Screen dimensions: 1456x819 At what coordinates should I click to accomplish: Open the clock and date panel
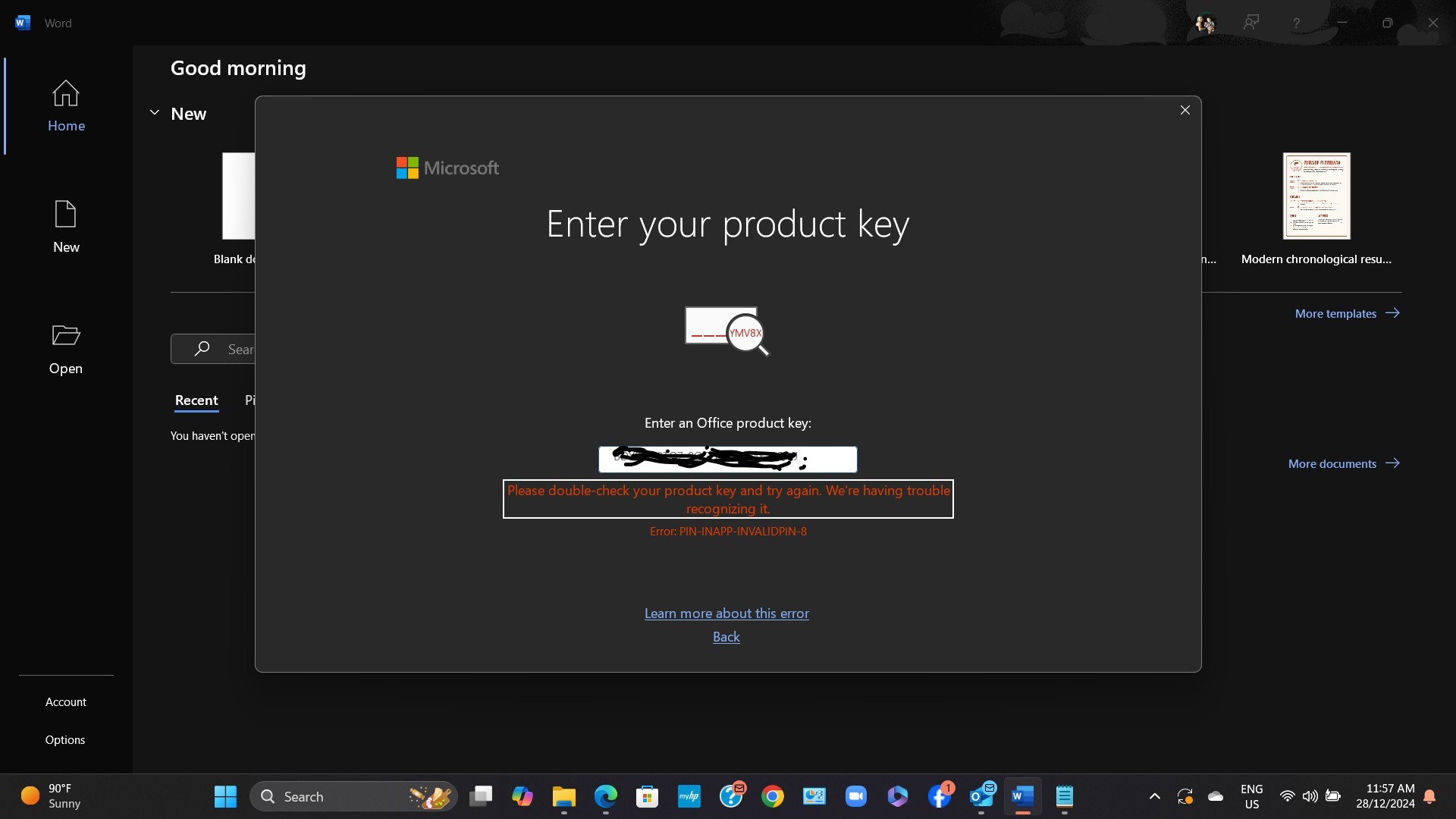[1385, 797]
